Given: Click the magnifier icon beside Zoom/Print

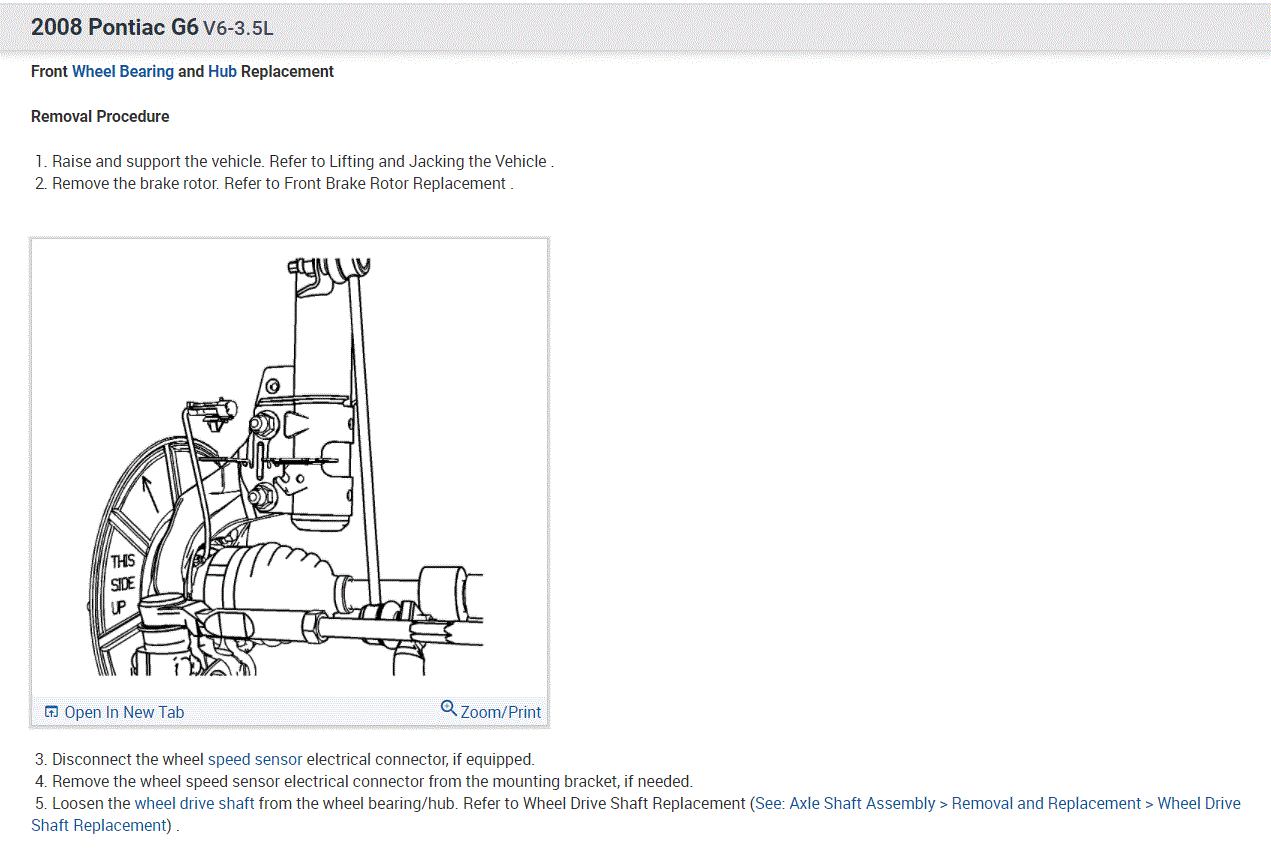Looking at the screenshot, I should tap(449, 709).
